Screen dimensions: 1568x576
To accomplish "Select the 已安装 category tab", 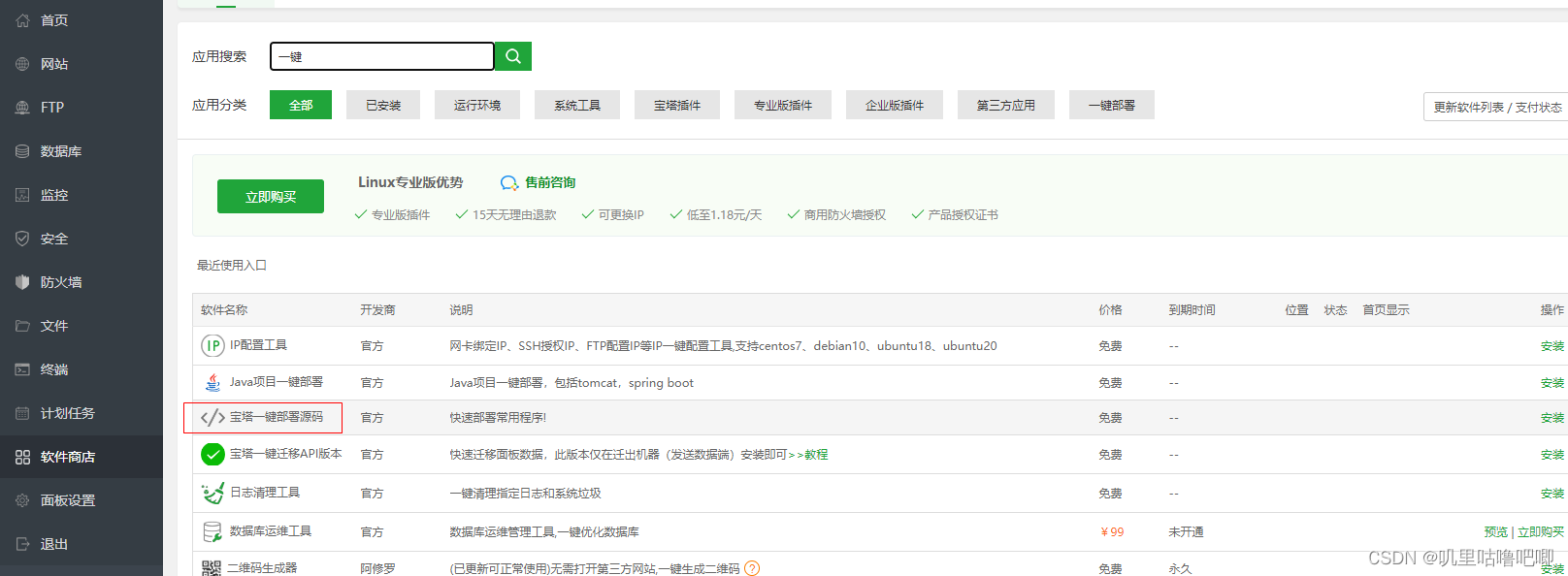I will [383, 105].
